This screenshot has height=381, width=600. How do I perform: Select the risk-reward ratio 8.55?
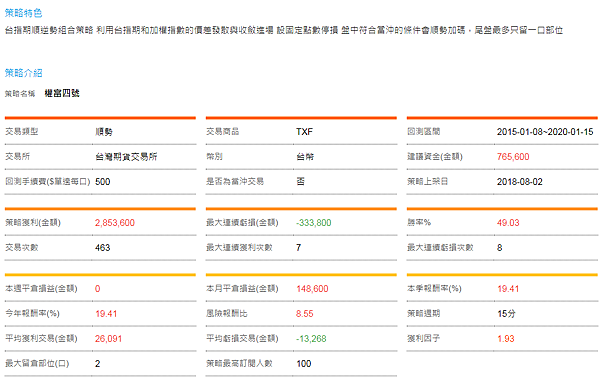pyautogui.click(x=305, y=314)
